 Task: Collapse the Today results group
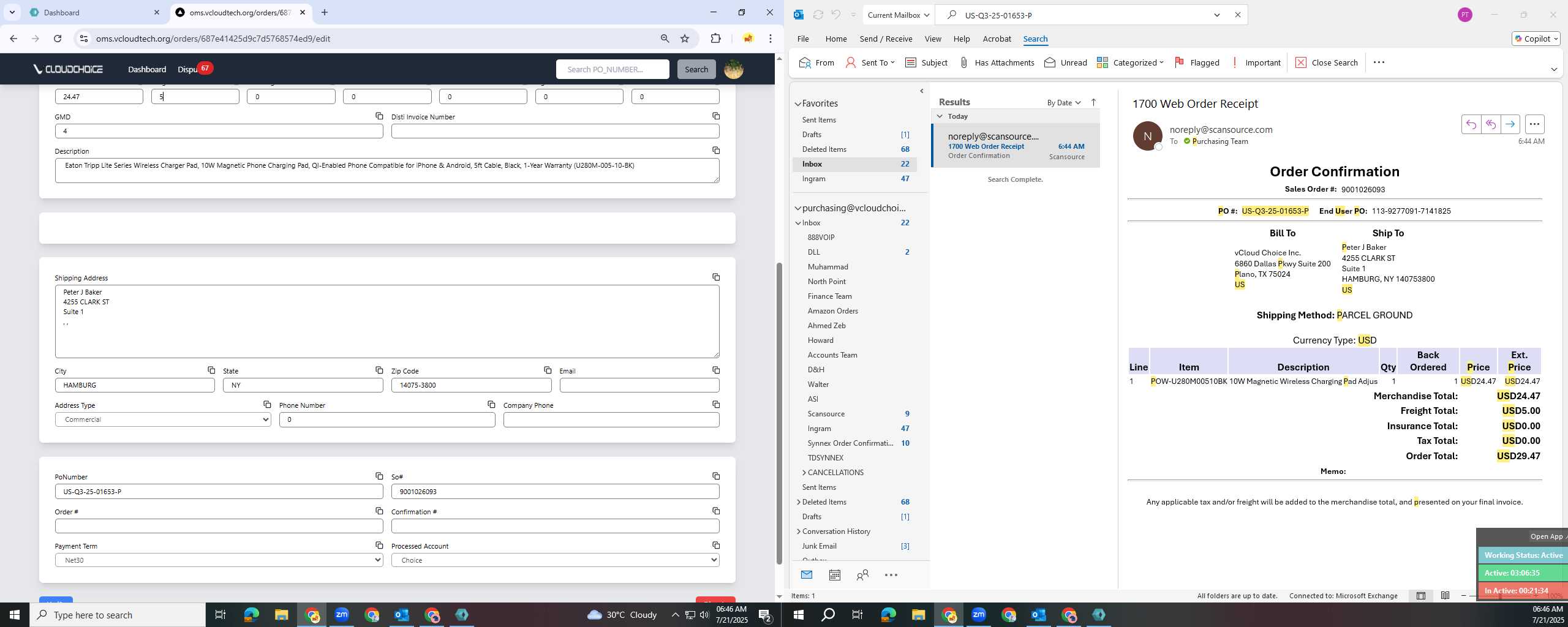point(940,116)
